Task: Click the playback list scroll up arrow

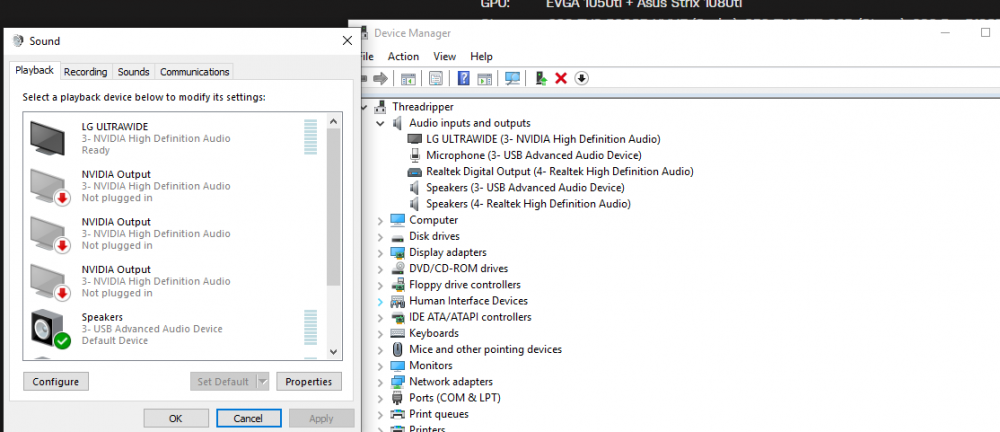Action: click(334, 121)
